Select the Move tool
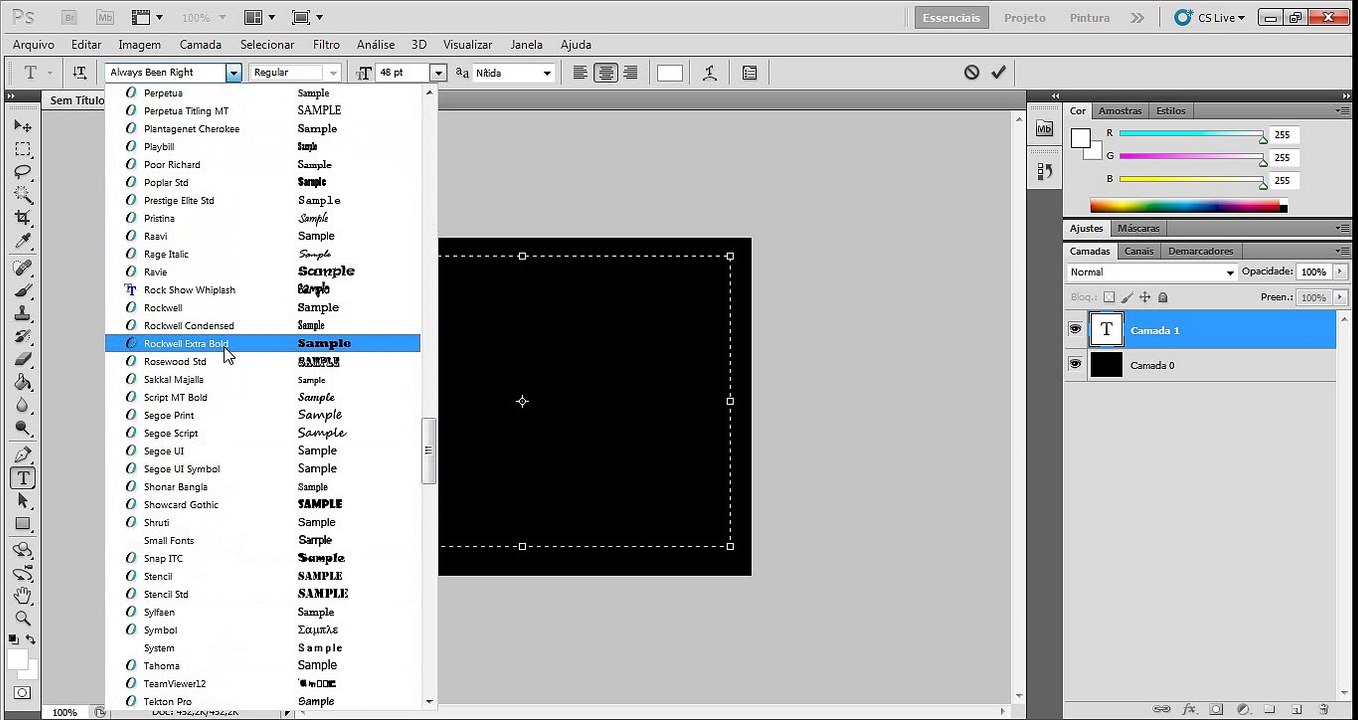 click(22, 127)
